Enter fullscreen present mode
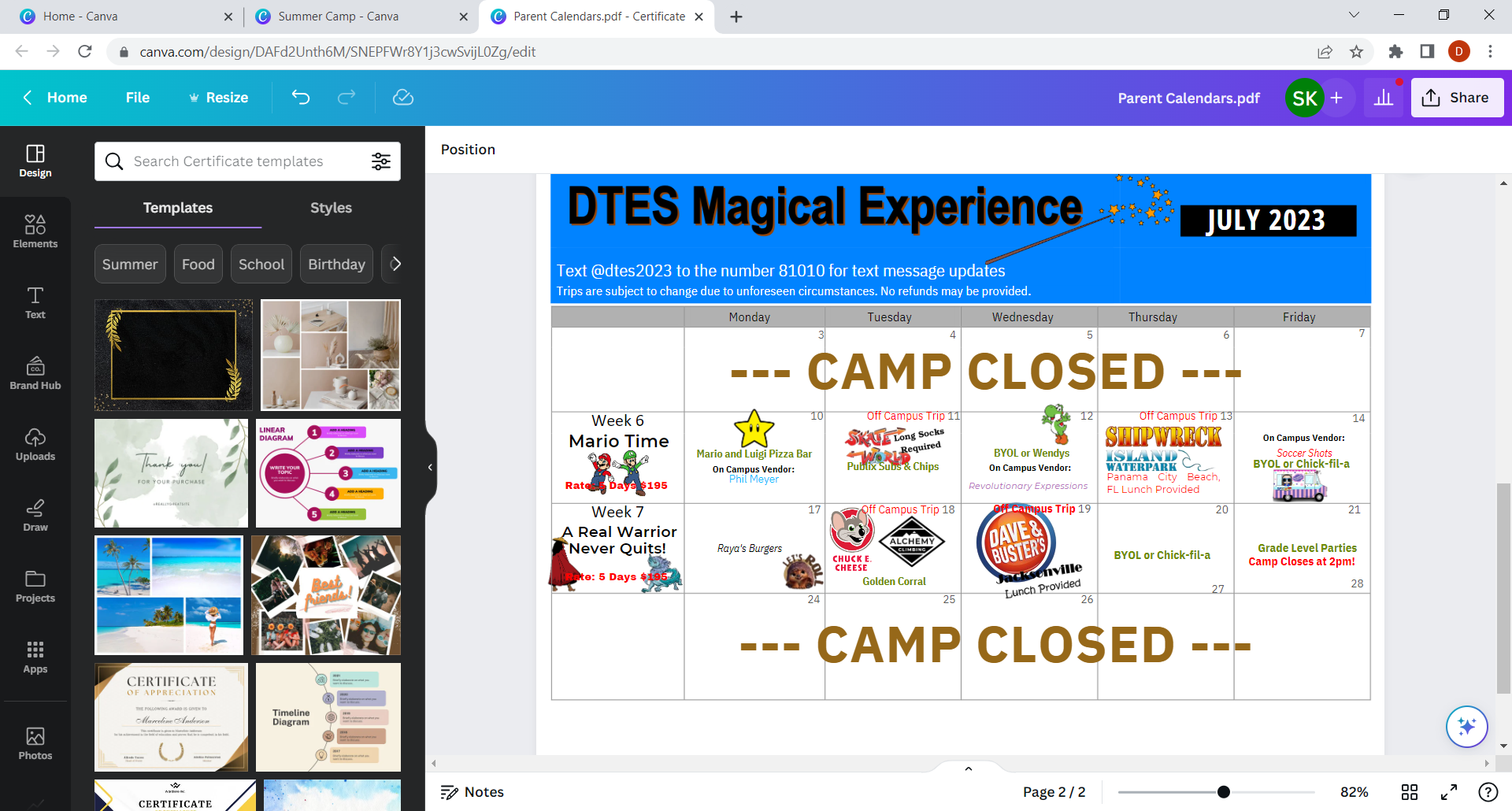1512x811 pixels. click(1449, 792)
